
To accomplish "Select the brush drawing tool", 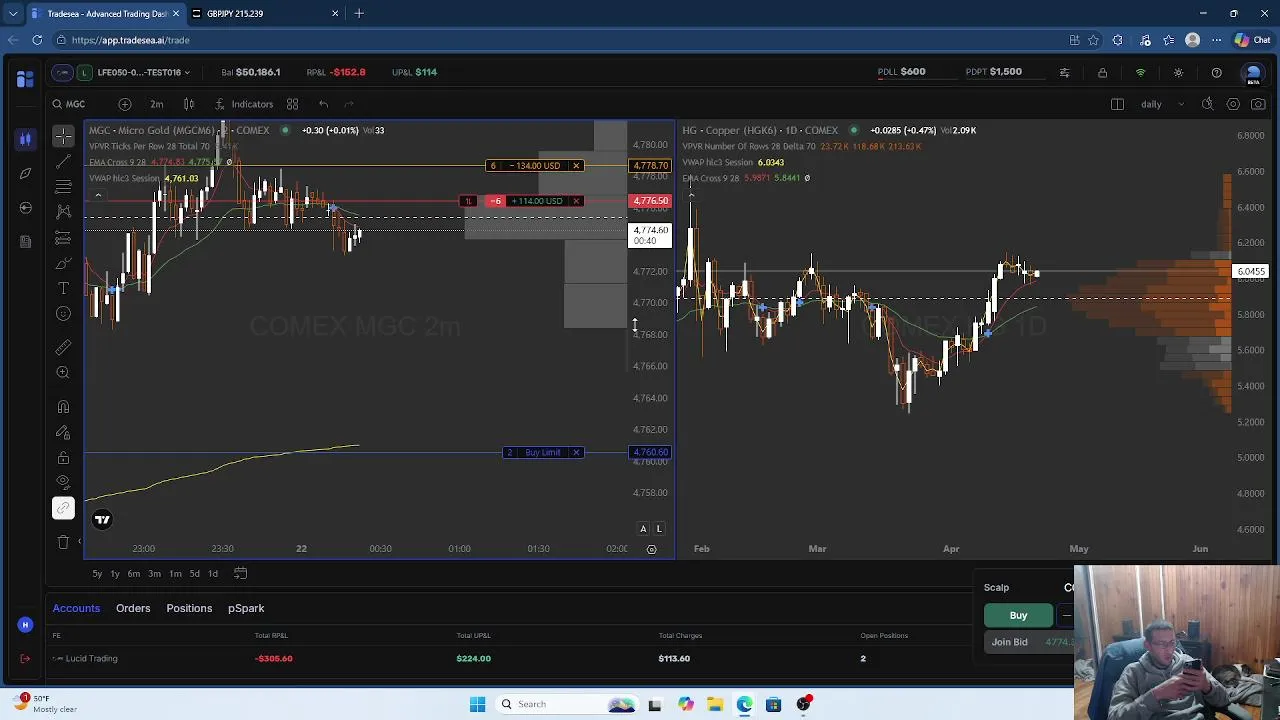I will [63, 263].
